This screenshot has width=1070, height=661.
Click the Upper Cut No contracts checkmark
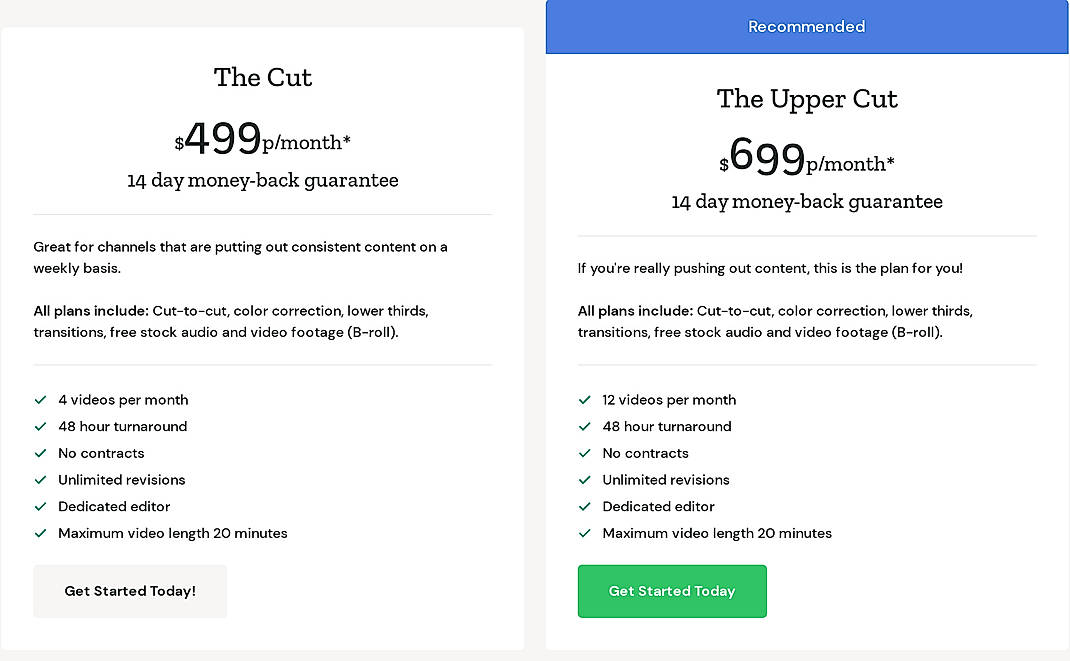pyautogui.click(x=584, y=454)
